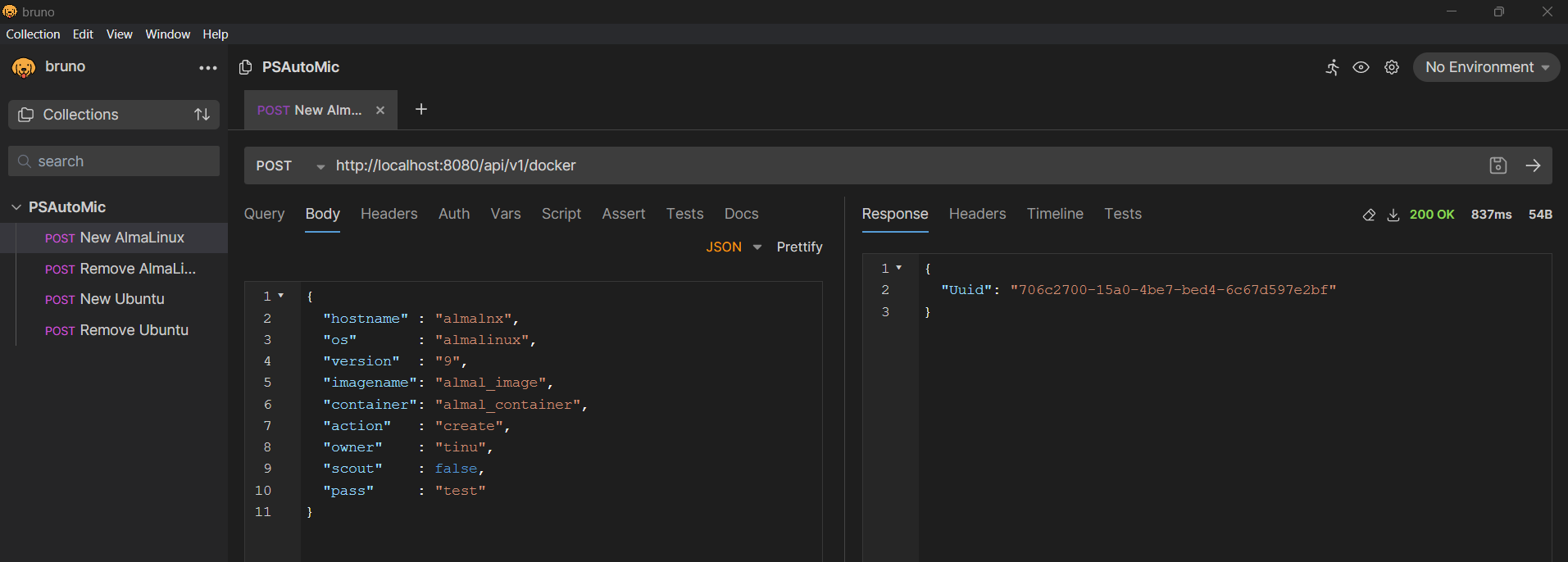Image resolution: width=1568 pixels, height=562 pixels.
Task: Toggle the variables eye icon
Action: tap(1361, 67)
